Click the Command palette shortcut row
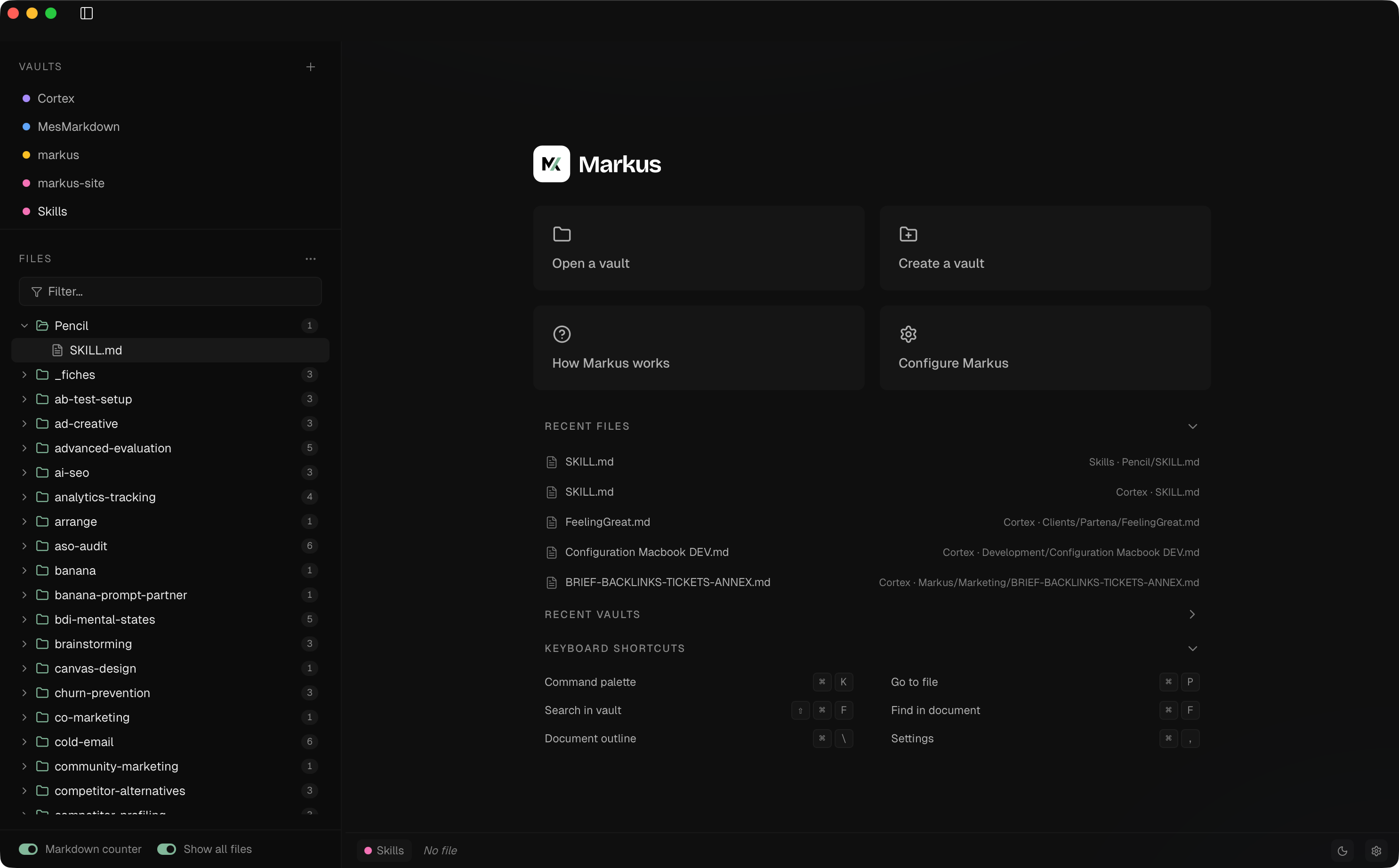This screenshot has width=1399, height=868. pos(699,682)
